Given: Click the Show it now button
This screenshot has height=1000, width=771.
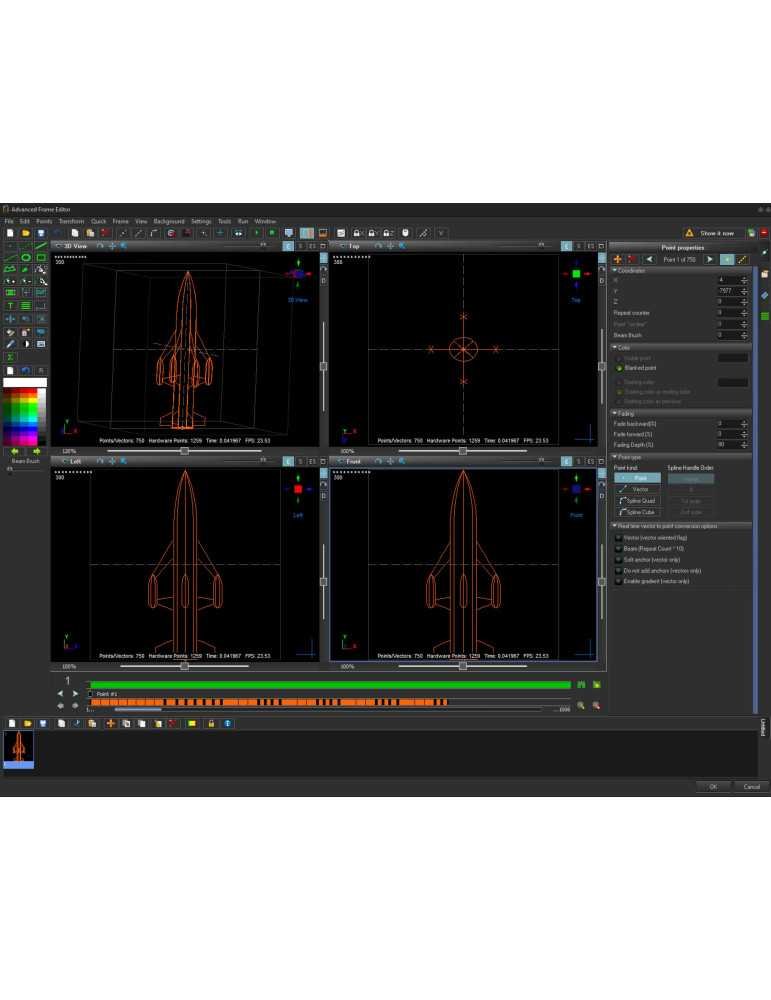Looking at the screenshot, I should point(716,233).
